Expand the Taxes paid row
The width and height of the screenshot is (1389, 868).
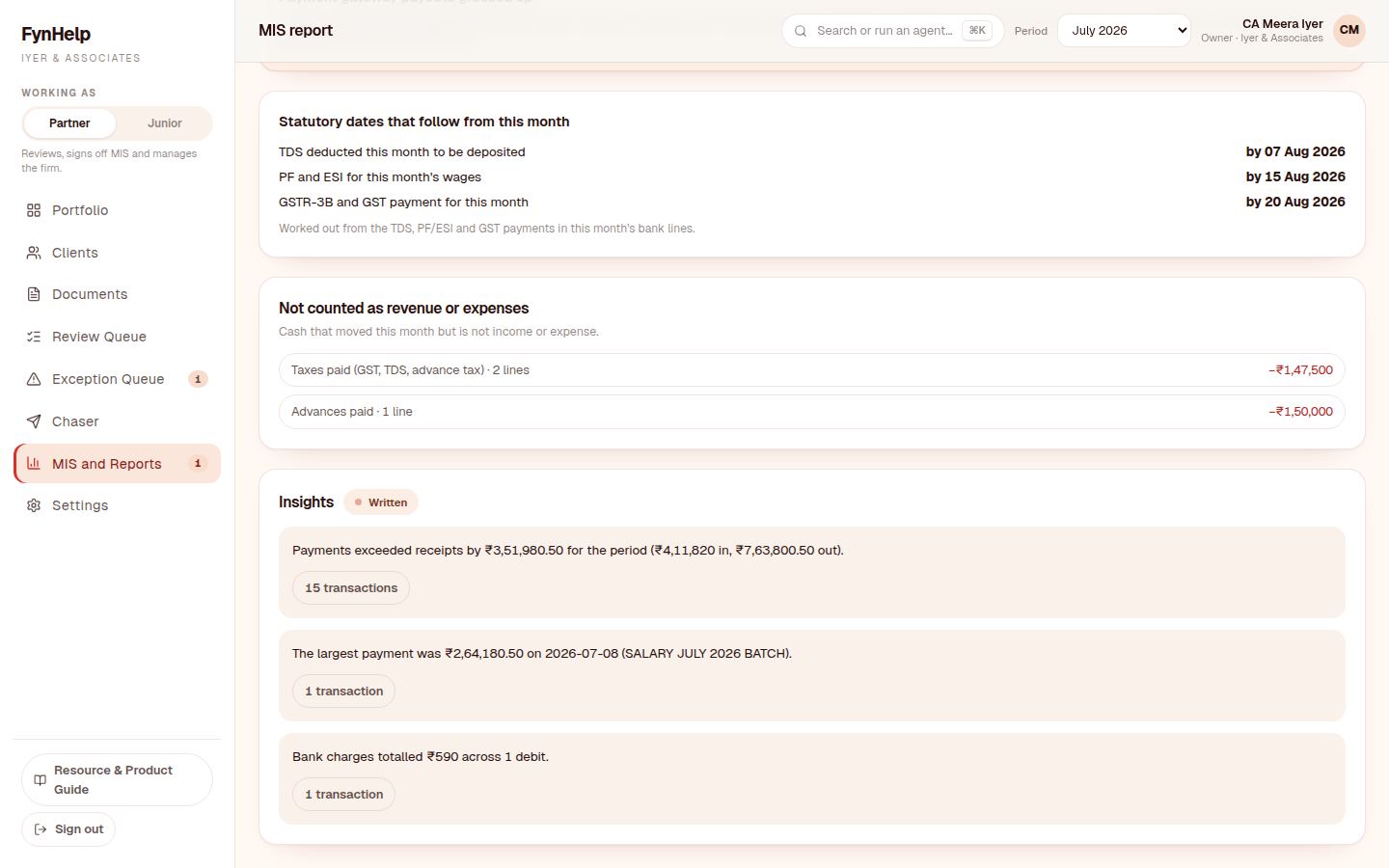click(811, 370)
